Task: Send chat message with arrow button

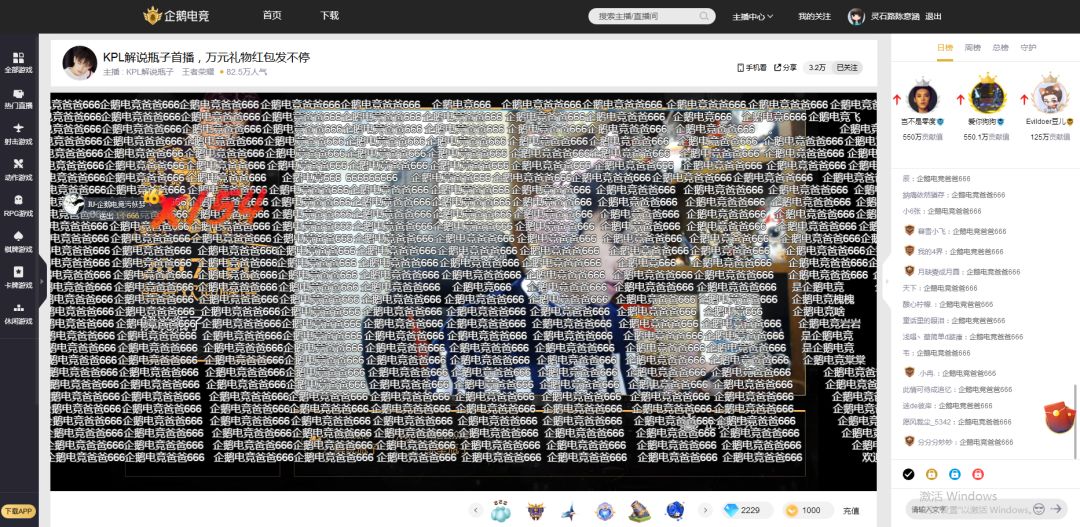Action: [x=1057, y=509]
